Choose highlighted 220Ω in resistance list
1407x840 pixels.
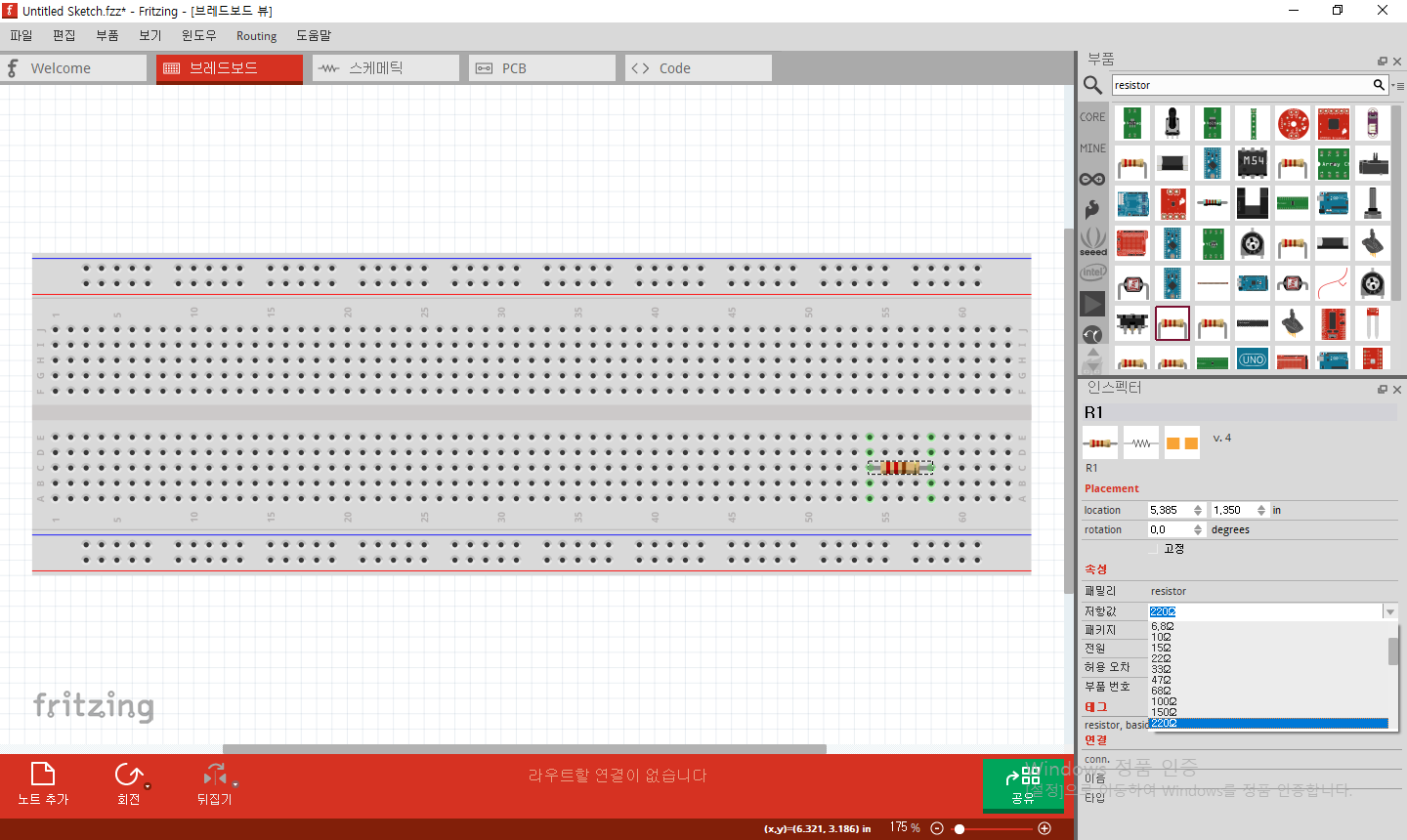pos(1268,723)
